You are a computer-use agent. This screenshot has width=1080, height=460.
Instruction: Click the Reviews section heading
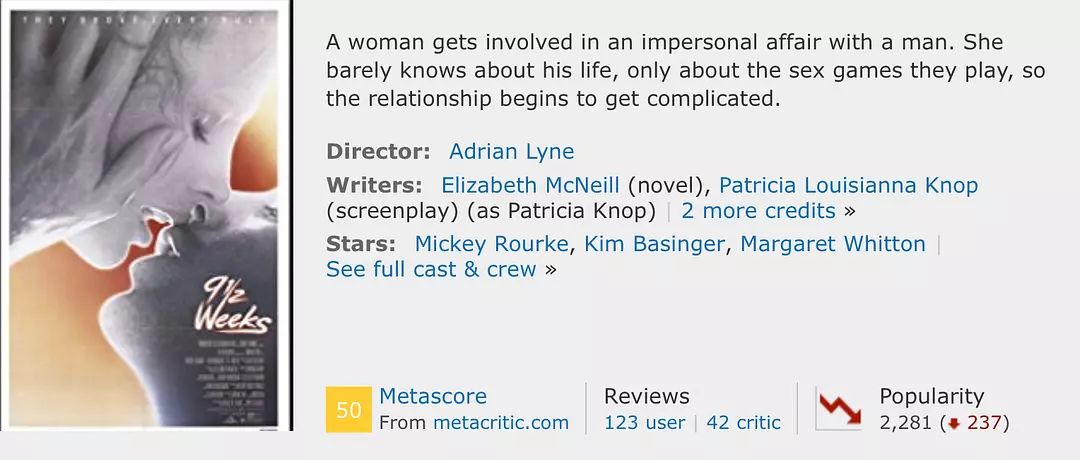647,397
